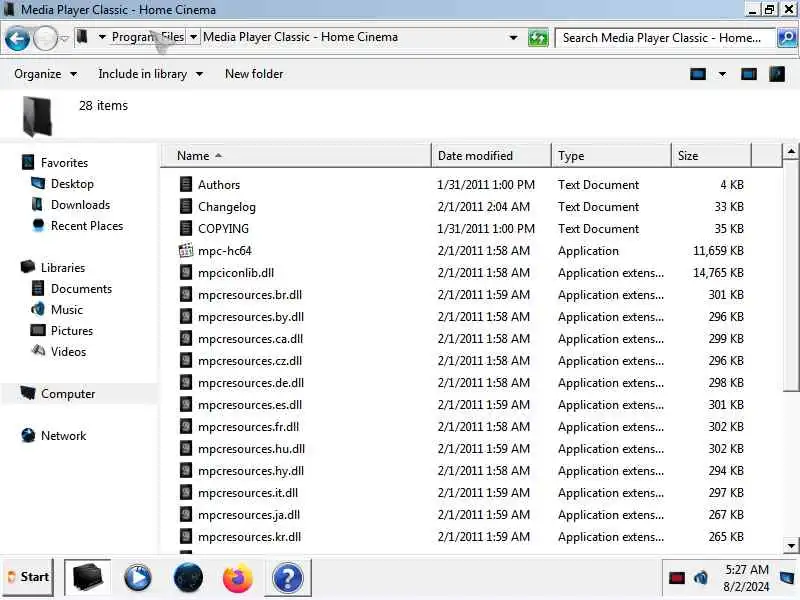Open Desktop in Favorites
This screenshot has height=600, width=800.
coord(72,184)
